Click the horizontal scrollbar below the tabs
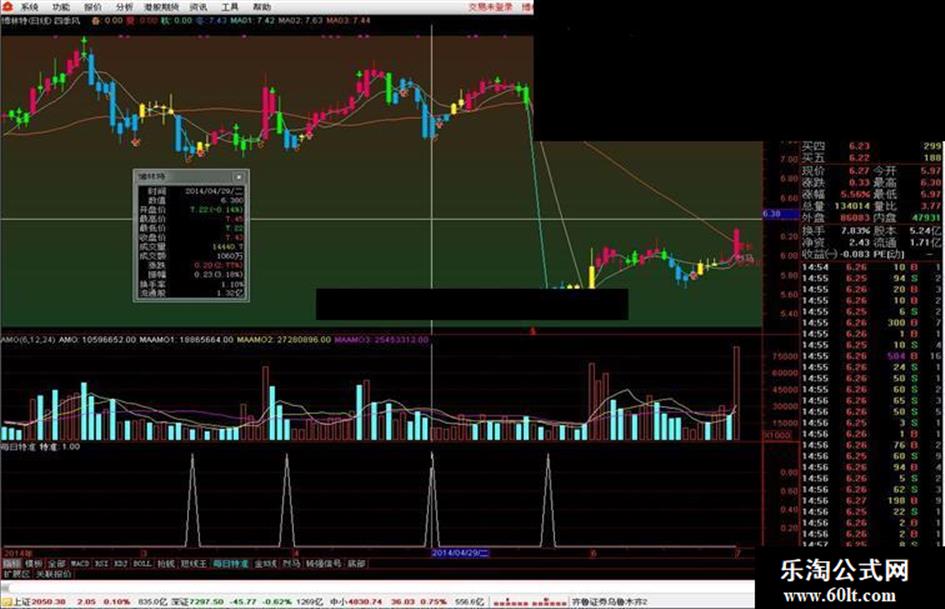The width and height of the screenshot is (945, 609). [377, 586]
